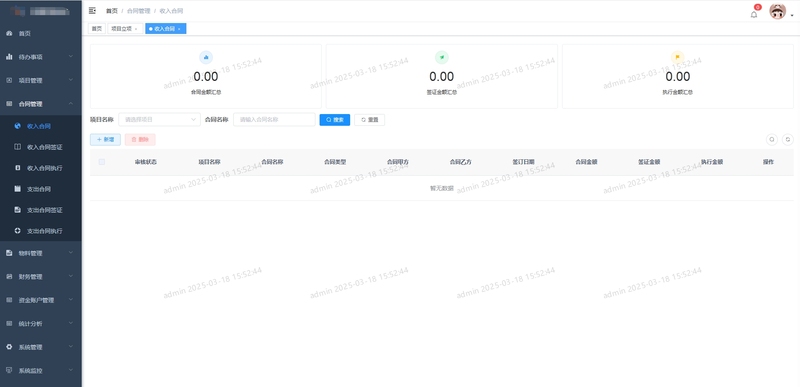Click the 资金账户管理 sidebar icon
This screenshot has height=387, width=800.
(9, 300)
